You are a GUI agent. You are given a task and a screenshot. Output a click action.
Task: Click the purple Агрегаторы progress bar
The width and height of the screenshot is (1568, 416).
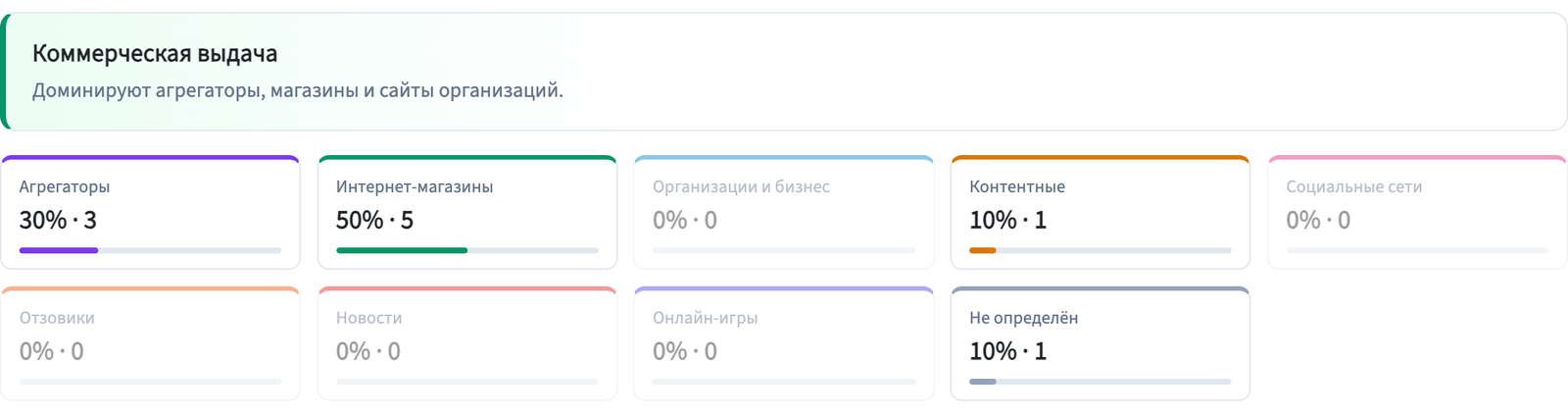tap(150, 250)
